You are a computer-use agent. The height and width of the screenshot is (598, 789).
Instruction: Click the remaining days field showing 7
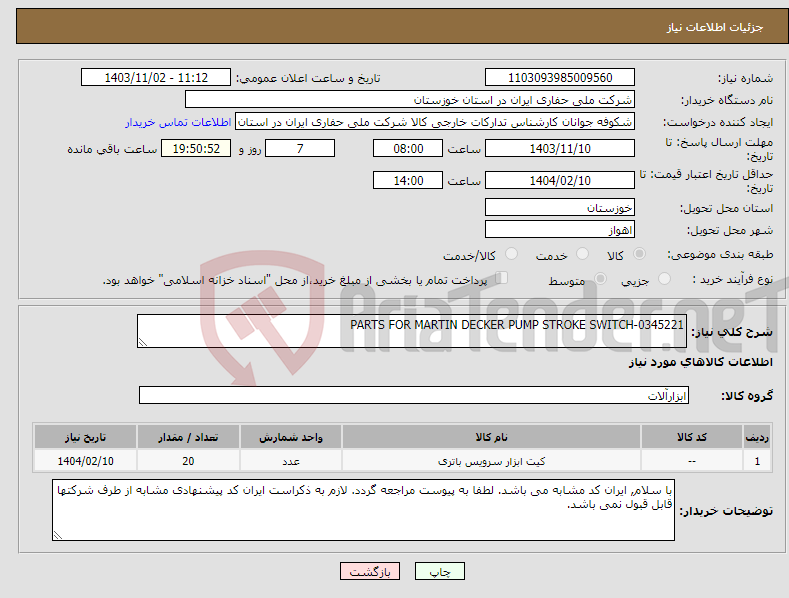[300, 148]
